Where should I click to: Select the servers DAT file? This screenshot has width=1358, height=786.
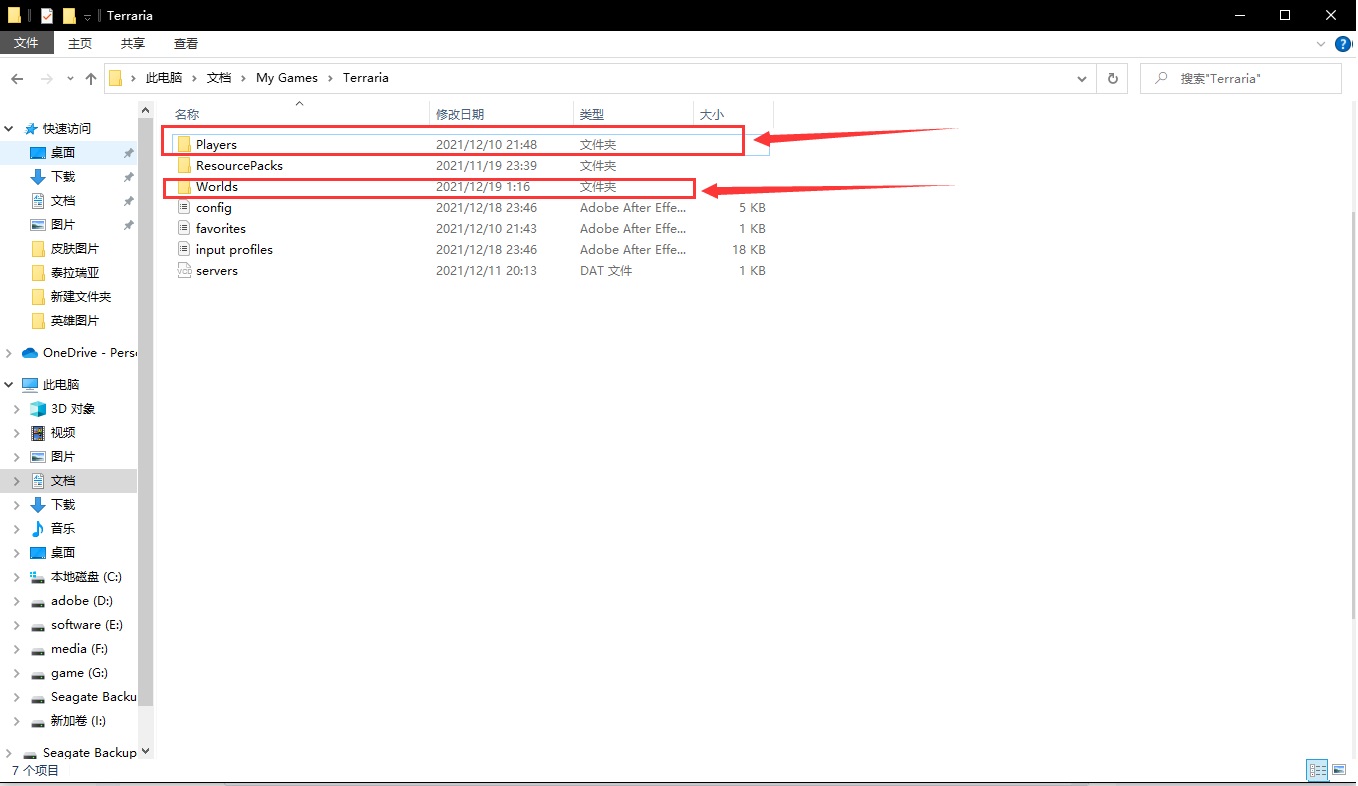216,271
